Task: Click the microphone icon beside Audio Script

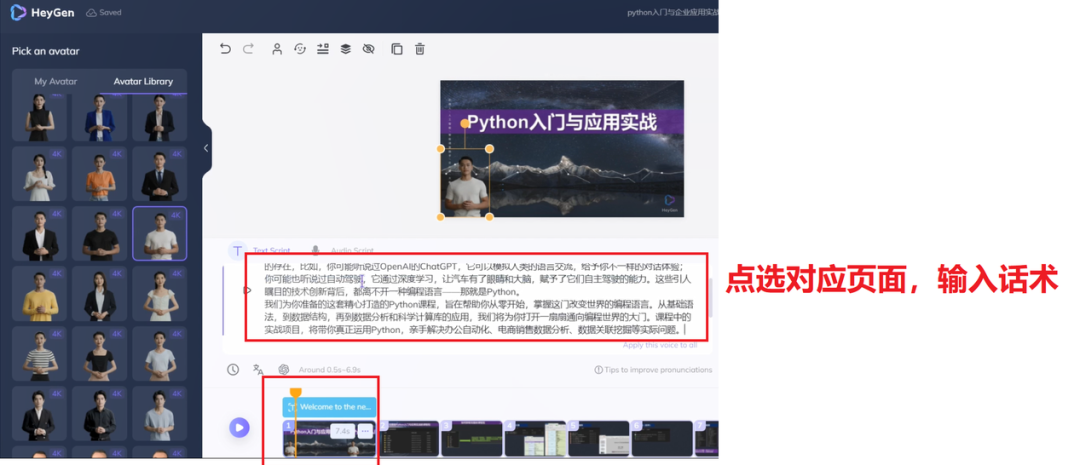Action: (315, 251)
